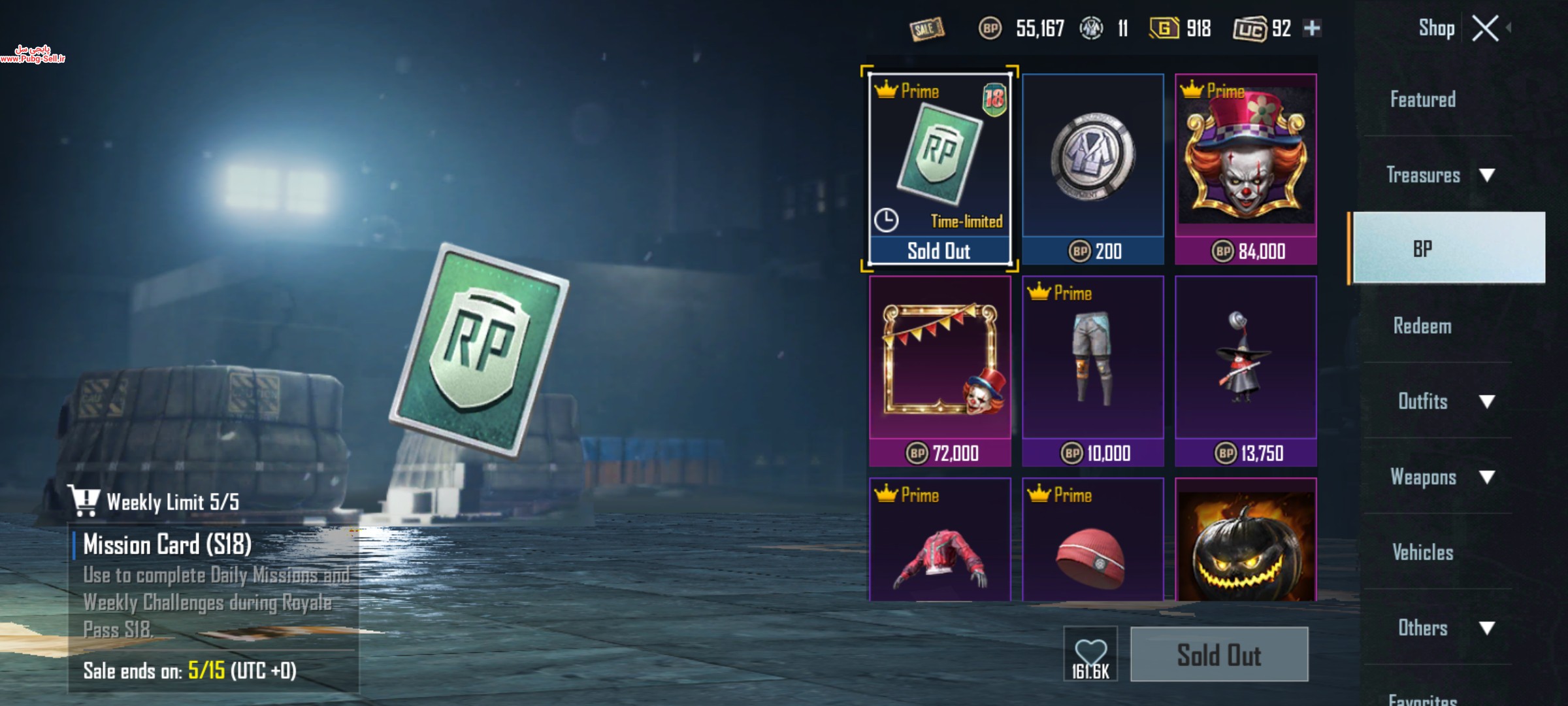Open the Redeem tab

tap(1423, 326)
